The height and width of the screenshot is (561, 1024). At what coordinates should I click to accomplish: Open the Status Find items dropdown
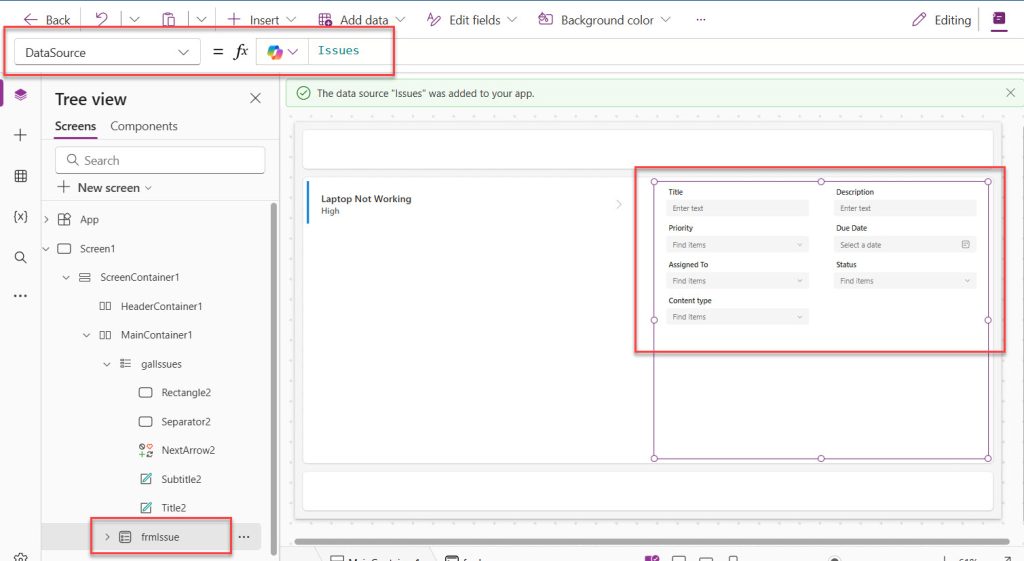(x=904, y=281)
